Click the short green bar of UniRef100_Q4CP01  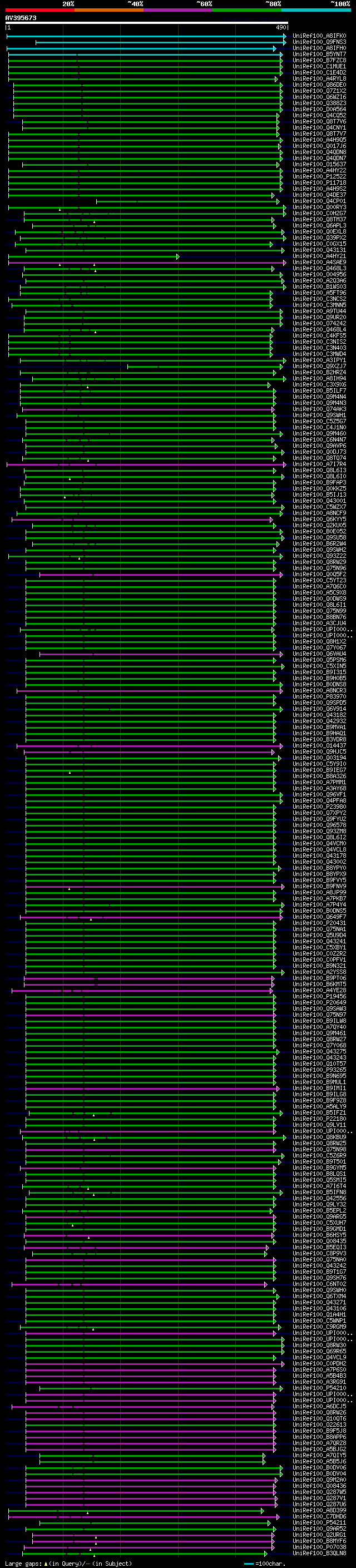pos(187,201)
